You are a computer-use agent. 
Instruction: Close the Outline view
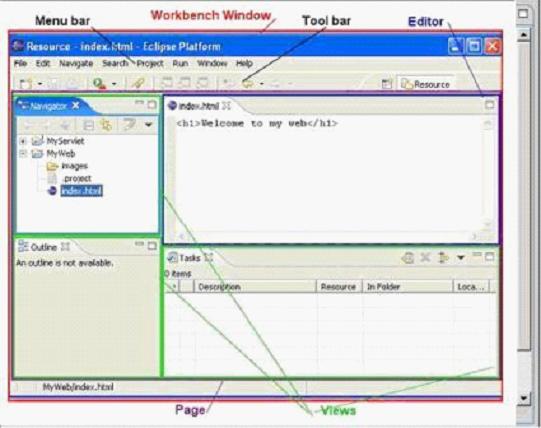click(x=65, y=246)
